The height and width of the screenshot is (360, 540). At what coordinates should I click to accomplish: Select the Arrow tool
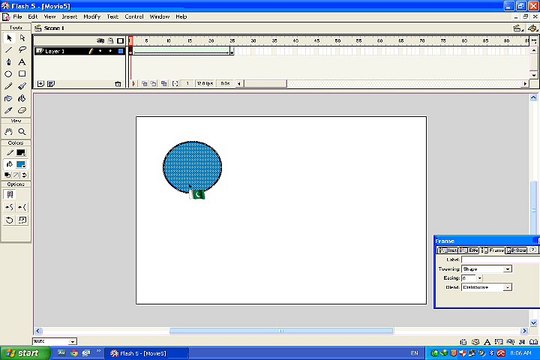pyautogui.click(x=9, y=38)
